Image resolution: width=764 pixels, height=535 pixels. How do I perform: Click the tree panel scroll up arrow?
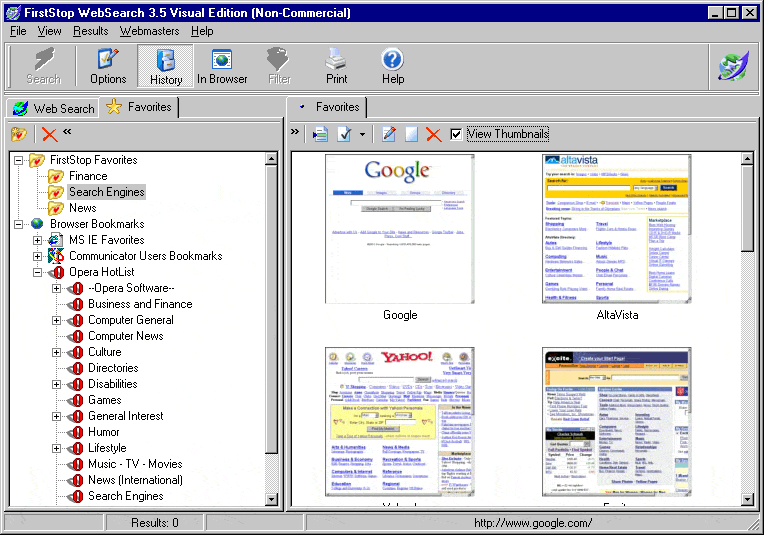coord(272,158)
